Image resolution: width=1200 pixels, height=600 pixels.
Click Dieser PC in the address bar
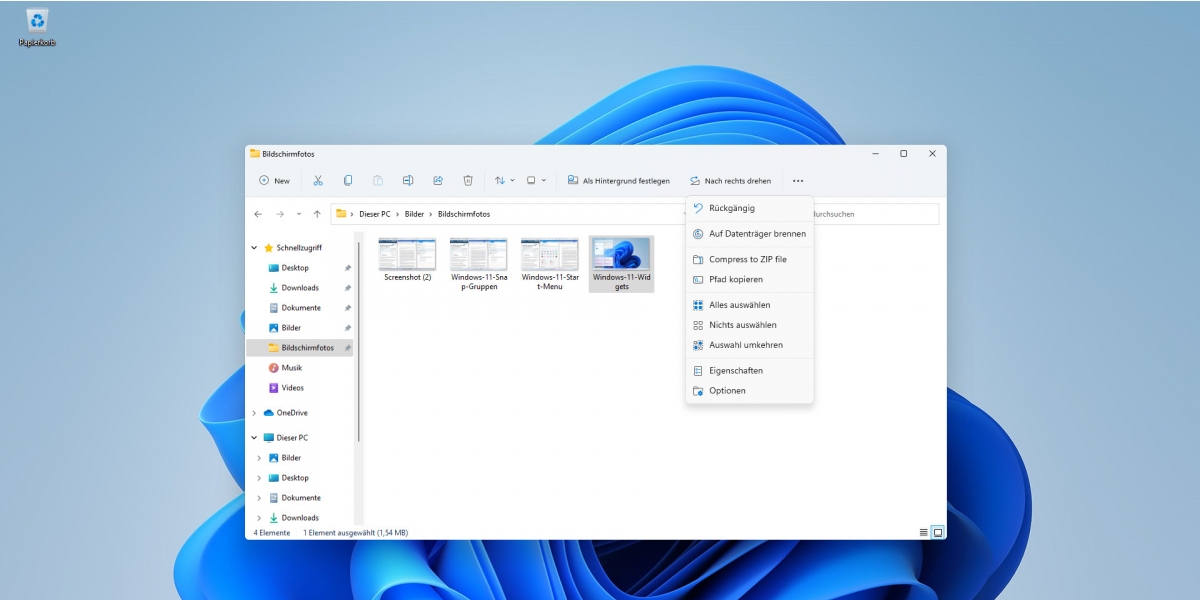point(375,214)
